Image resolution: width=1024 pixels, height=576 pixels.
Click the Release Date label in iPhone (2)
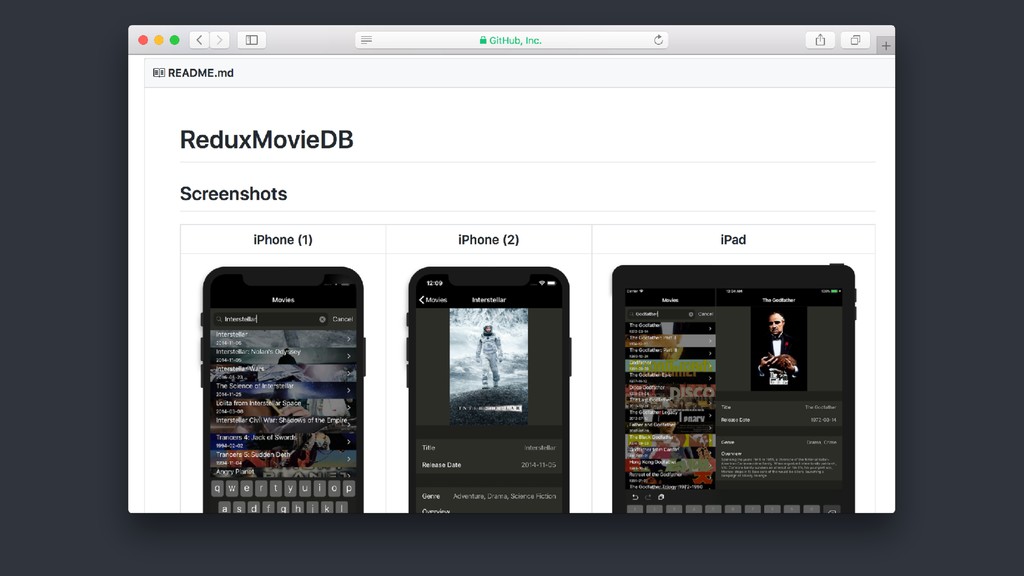click(x=441, y=465)
